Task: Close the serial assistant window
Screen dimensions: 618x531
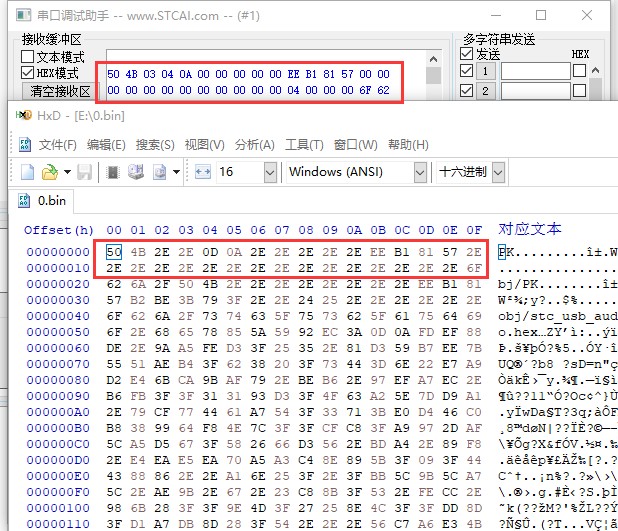Action: [587, 15]
